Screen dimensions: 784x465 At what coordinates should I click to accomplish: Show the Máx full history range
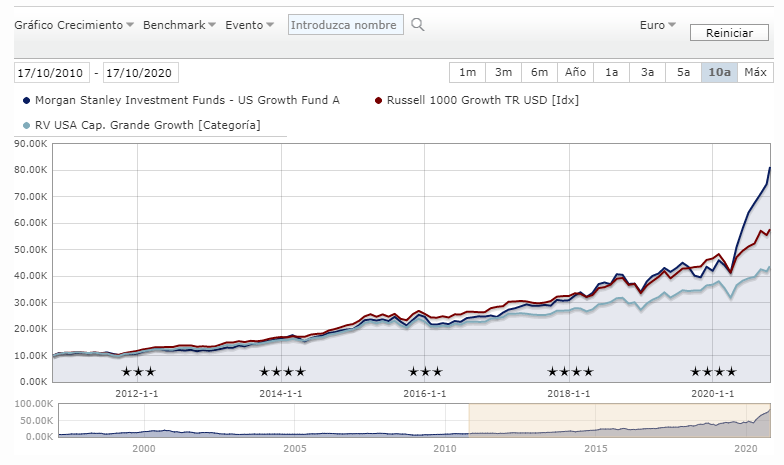click(x=755, y=72)
